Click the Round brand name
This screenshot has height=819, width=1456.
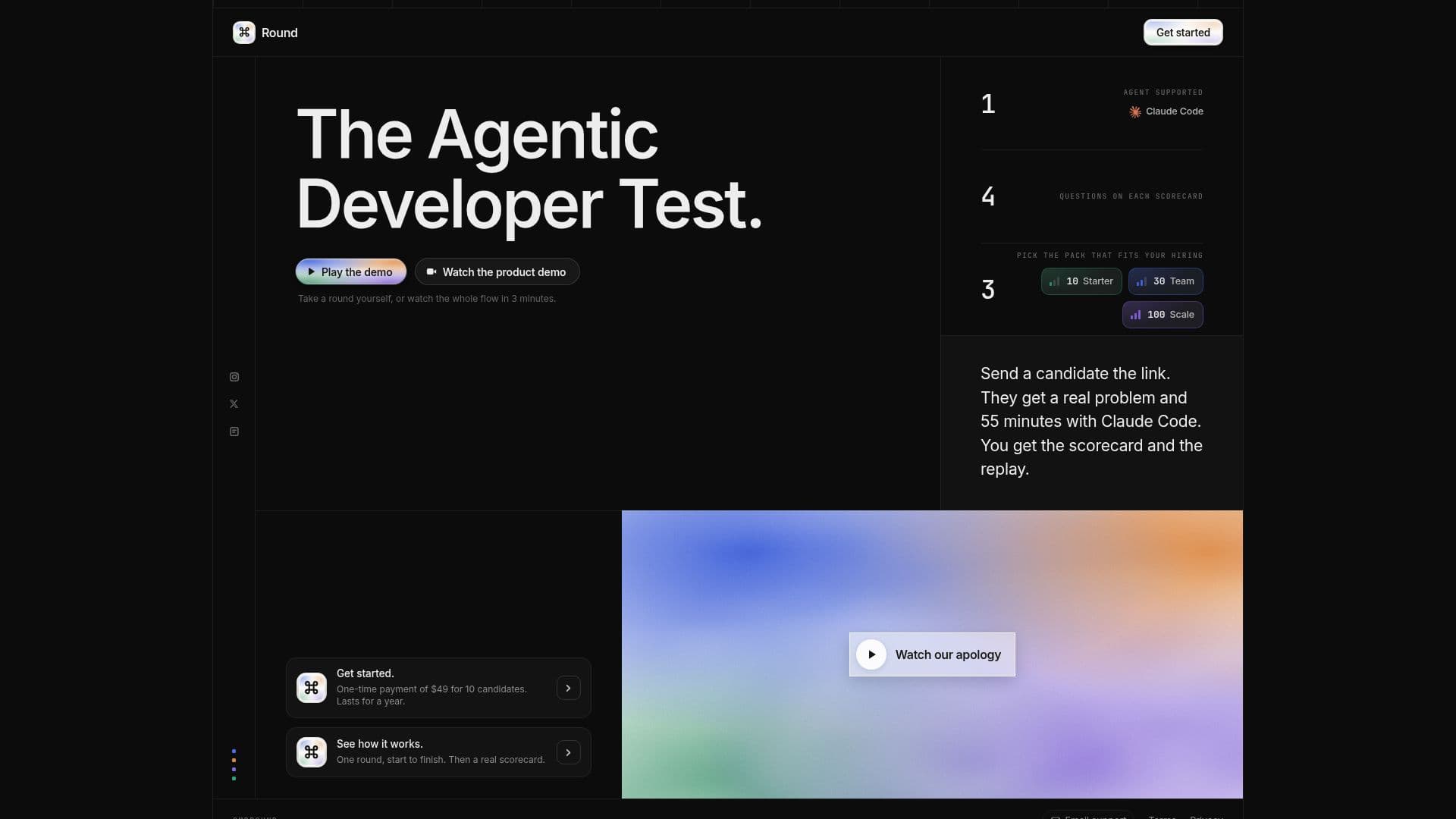coord(280,33)
